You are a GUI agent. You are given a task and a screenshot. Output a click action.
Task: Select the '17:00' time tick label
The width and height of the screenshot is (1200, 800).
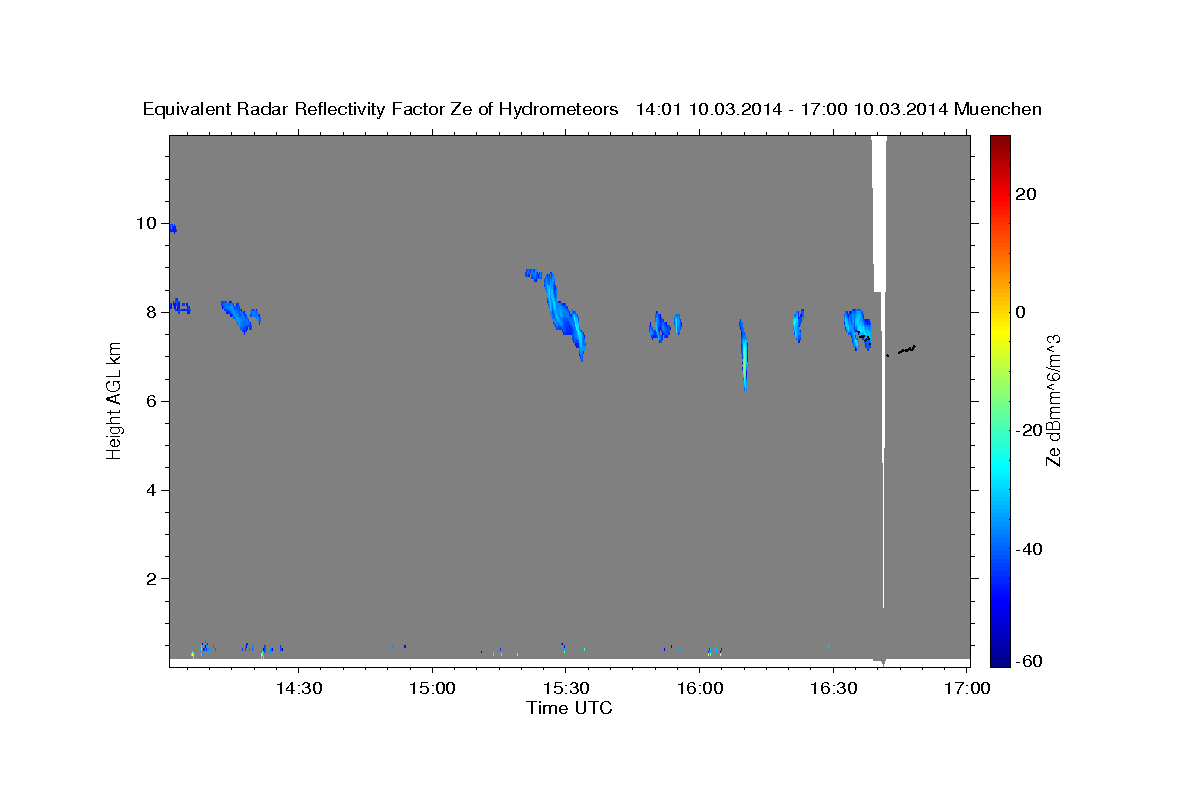point(966,688)
